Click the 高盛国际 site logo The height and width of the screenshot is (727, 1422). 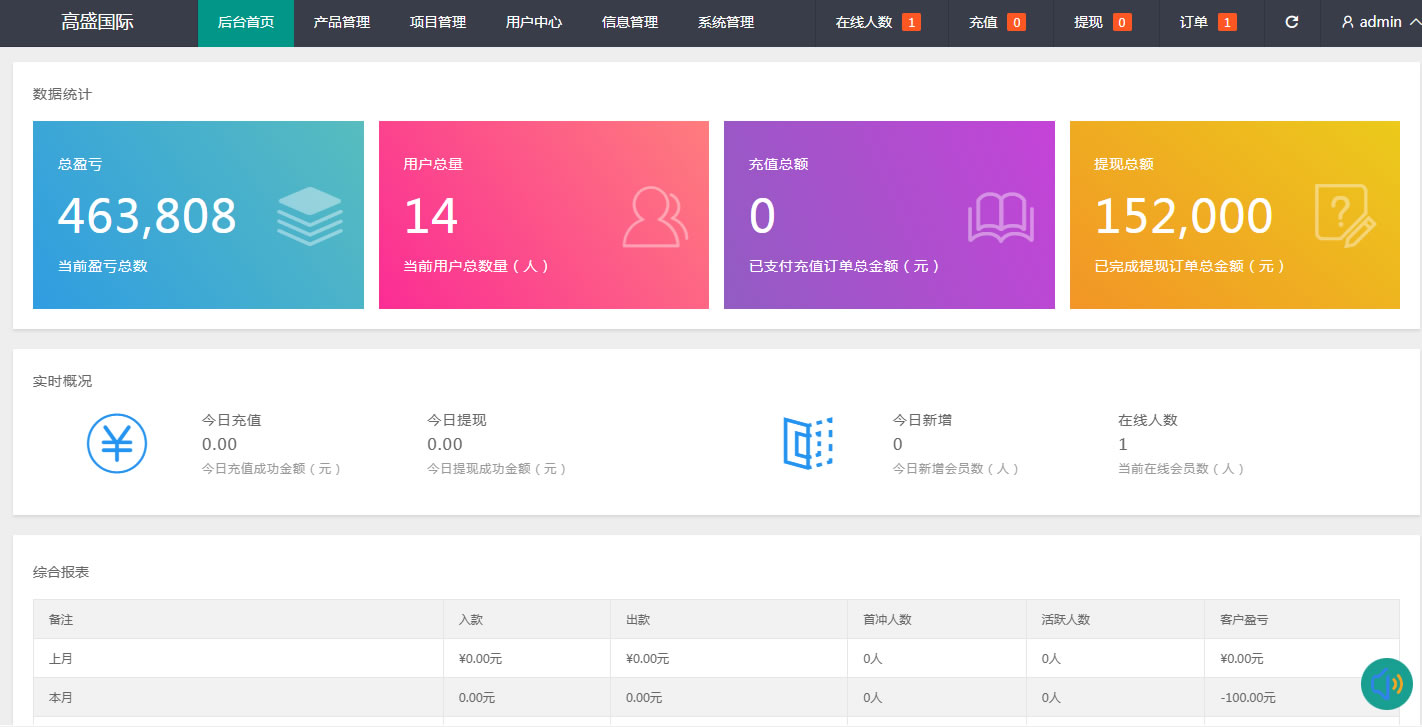(x=97, y=22)
